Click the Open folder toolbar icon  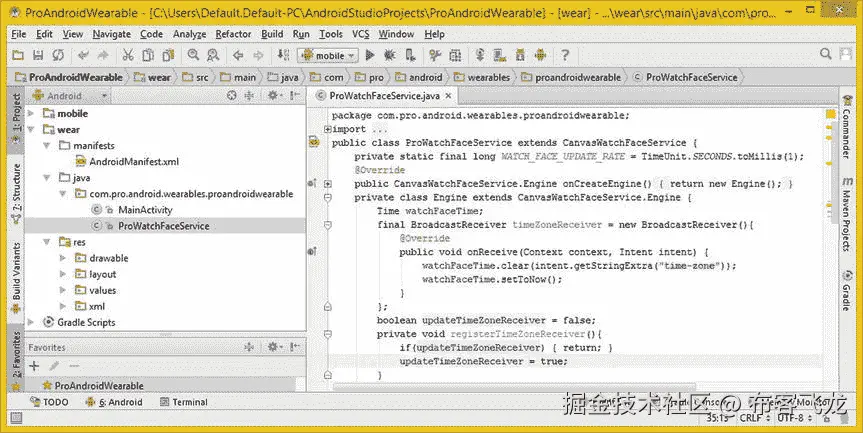18,55
